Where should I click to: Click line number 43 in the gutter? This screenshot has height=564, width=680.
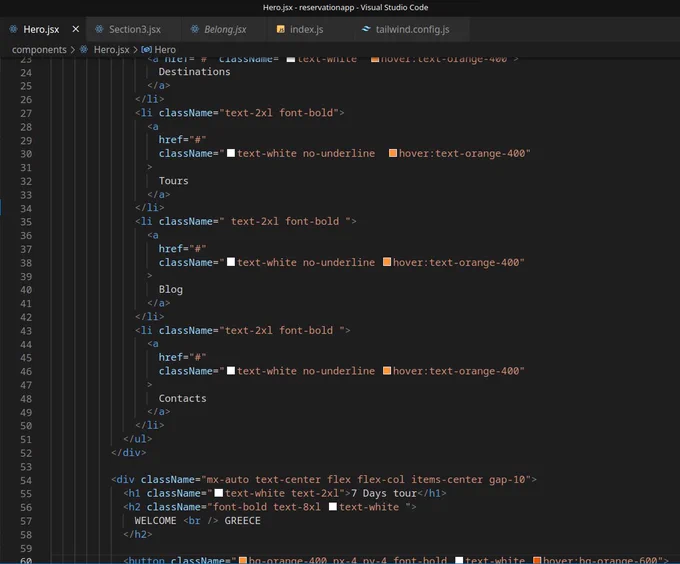coord(26,331)
